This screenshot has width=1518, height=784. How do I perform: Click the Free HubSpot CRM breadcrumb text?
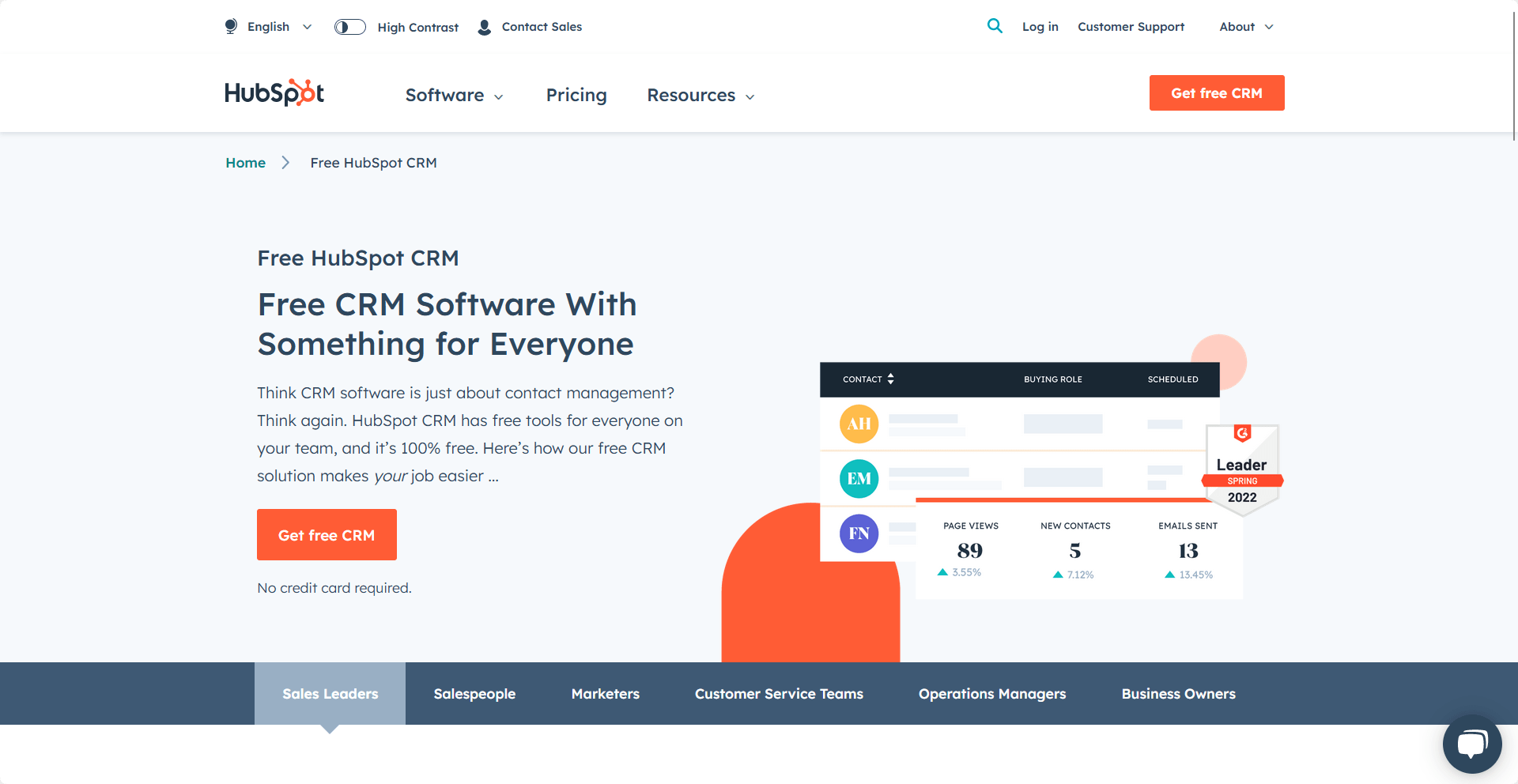tap(373, 162)
